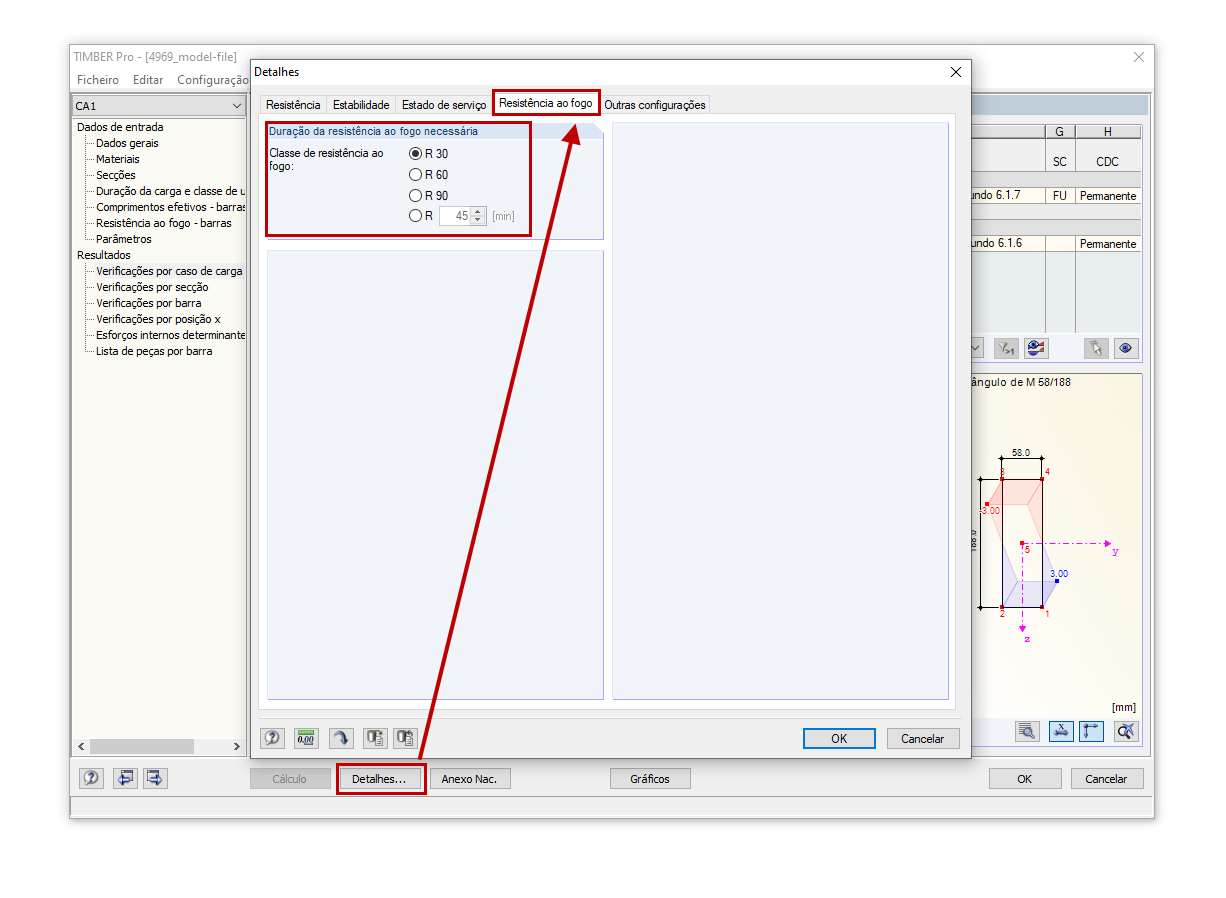The image size is (1226, 898).
Task: Toggle the section dimensions icon
Action: click(x=1091, y=731)
